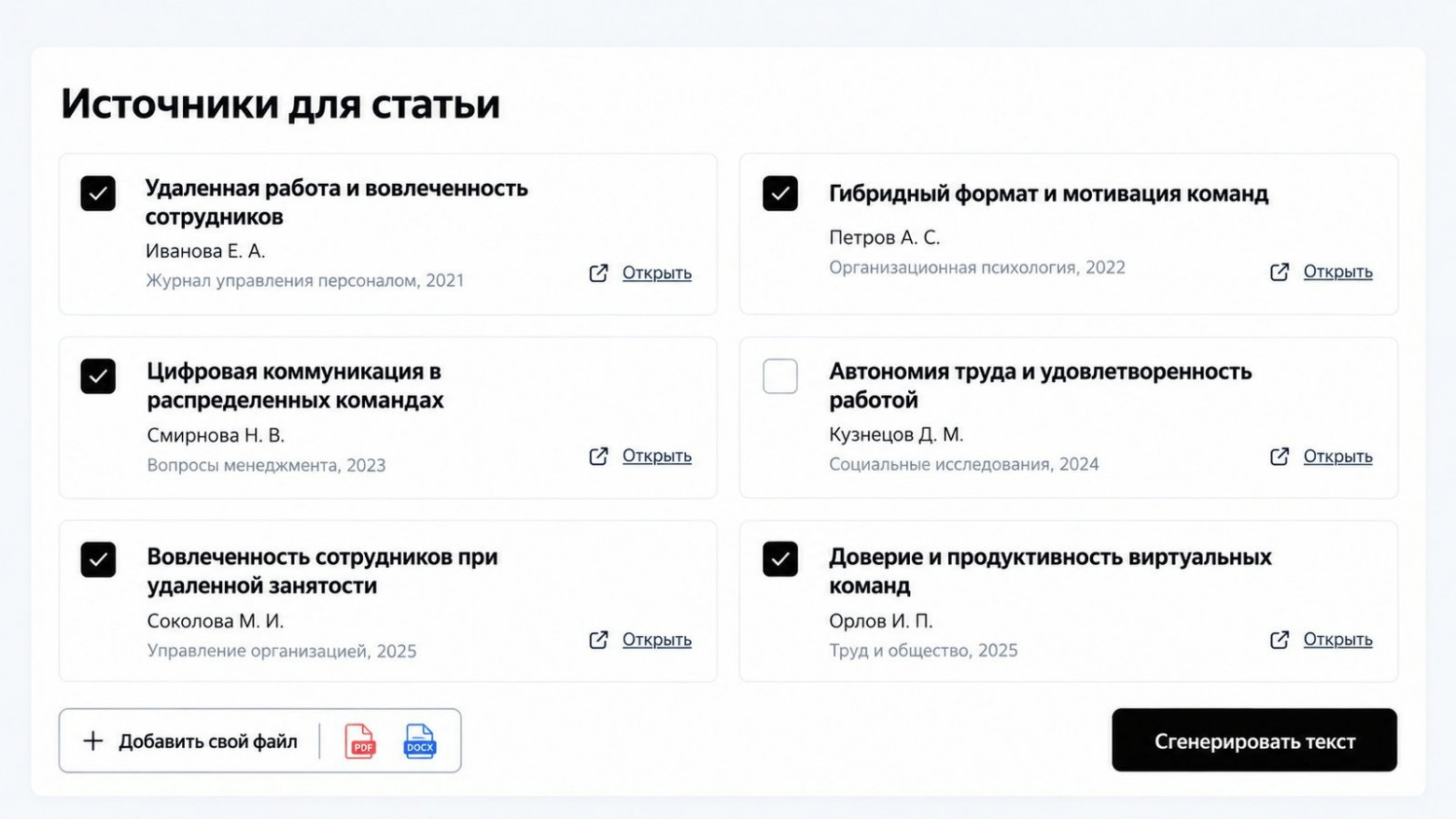Select journal text Труд и общество, 2025

click(x=923, y=650)
